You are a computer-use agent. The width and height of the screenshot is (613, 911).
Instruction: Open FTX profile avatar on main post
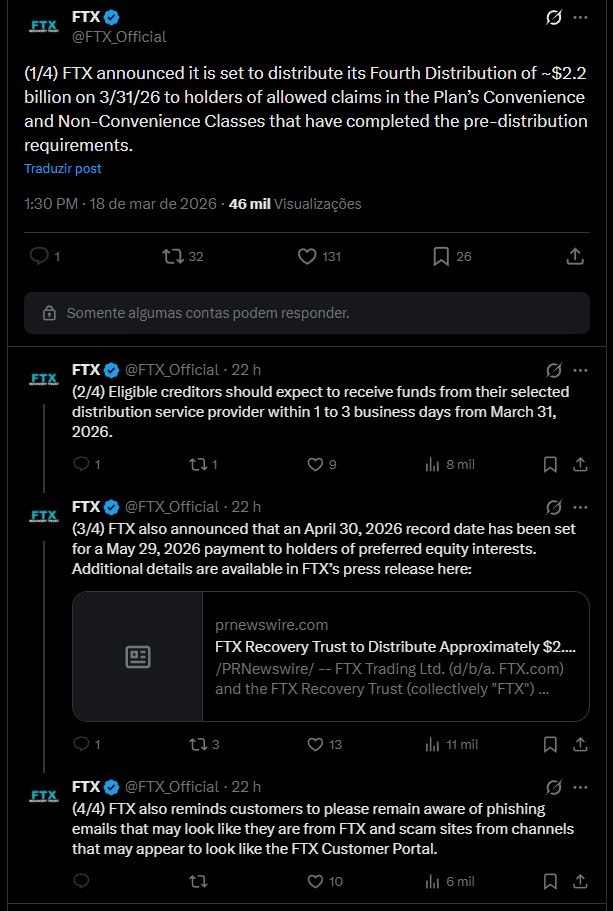(43, 27)
